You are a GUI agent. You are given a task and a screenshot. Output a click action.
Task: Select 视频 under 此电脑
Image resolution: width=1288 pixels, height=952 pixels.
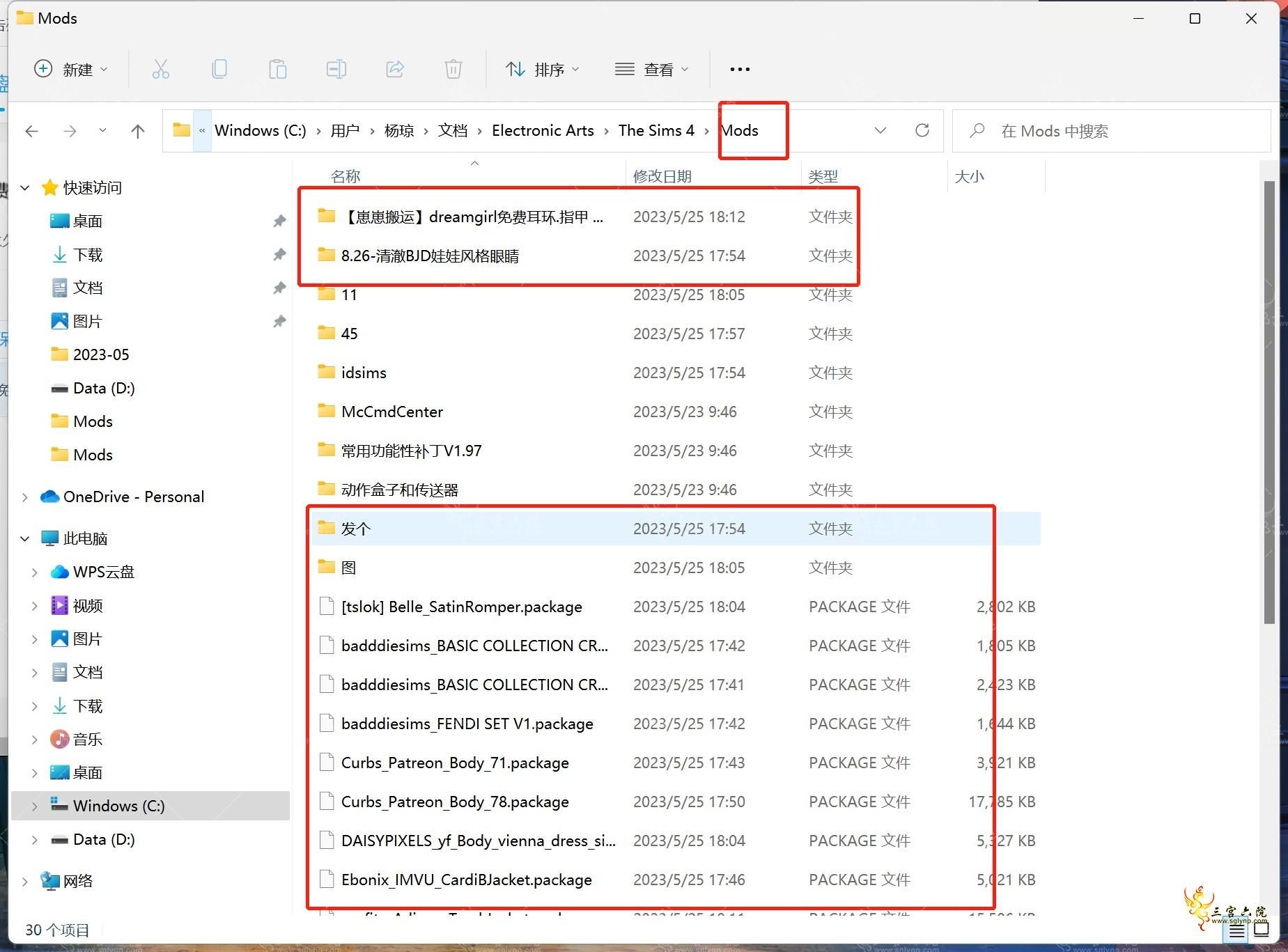88,605
